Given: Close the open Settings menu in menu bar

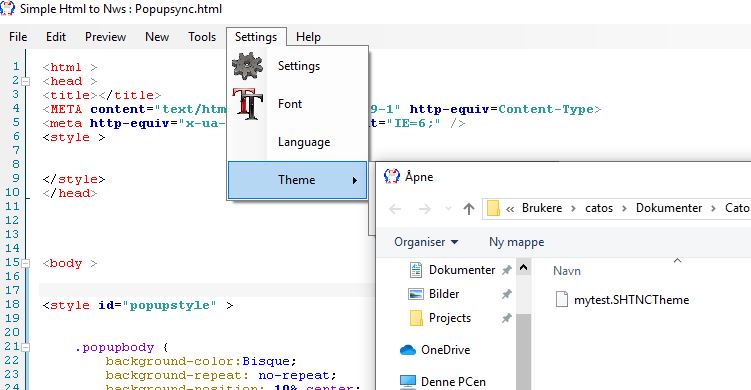Looking at the screenshot, I should 256,37.
